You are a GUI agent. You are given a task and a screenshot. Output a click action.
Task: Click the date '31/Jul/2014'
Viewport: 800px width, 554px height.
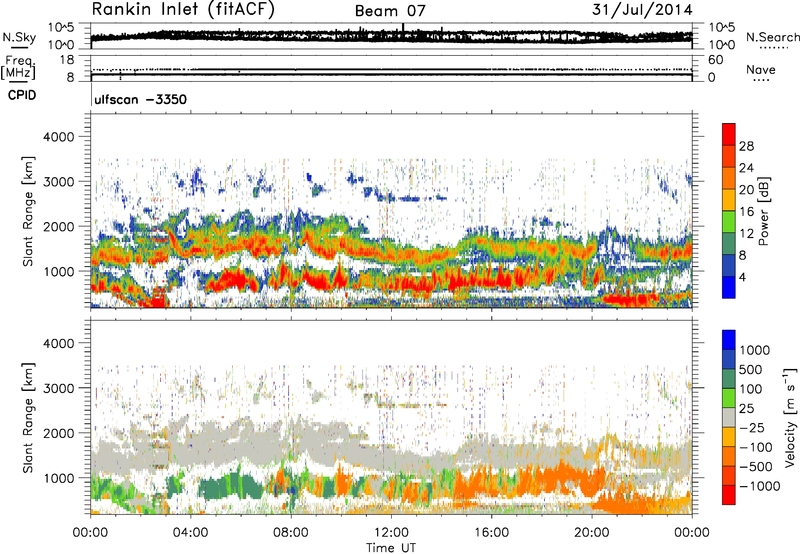point(642,10)
